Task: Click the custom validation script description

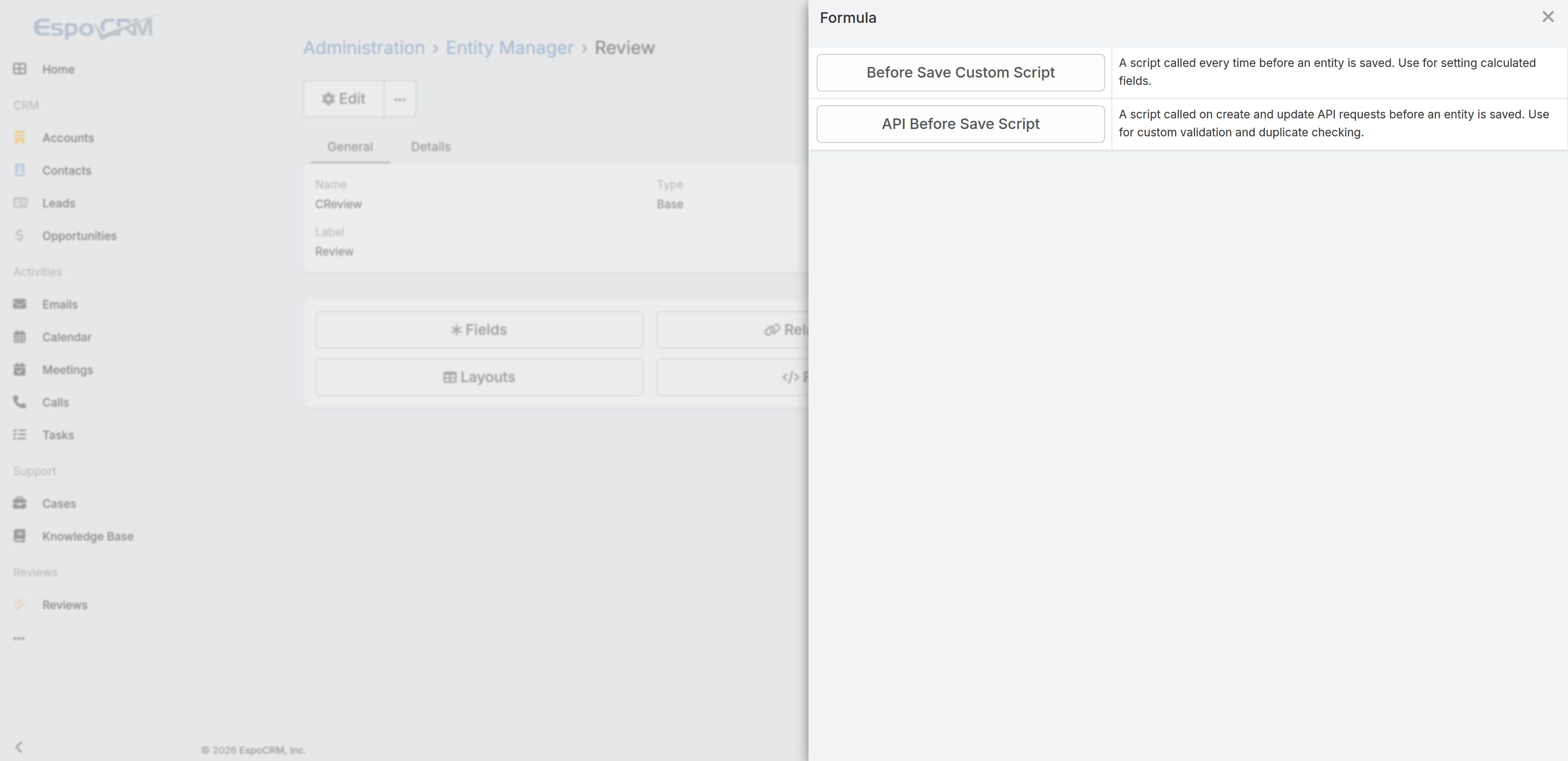Action: coord(1334,124)
